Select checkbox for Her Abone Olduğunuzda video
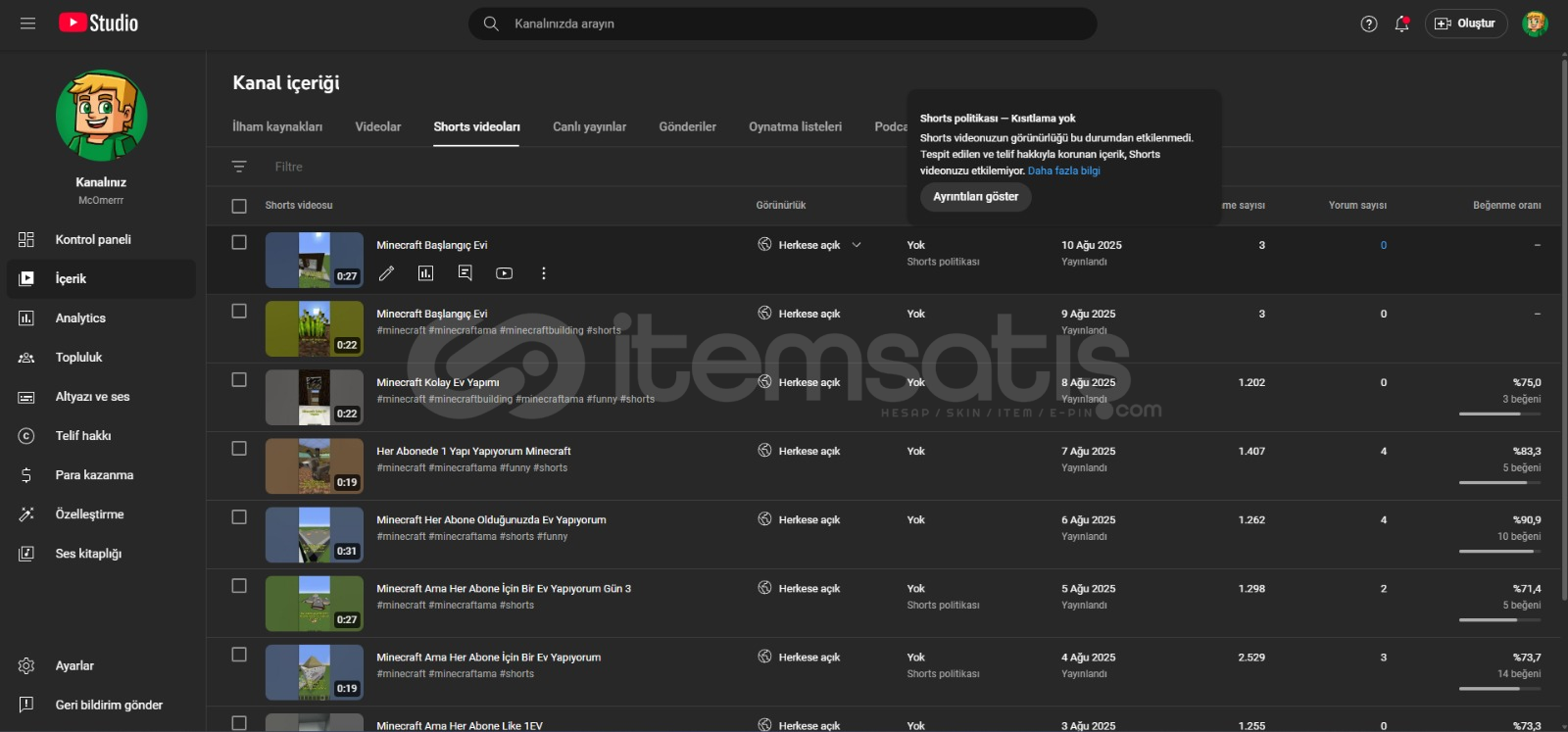Image resolution: width=1568 pixels, height=732 pixels. point(239,516)
